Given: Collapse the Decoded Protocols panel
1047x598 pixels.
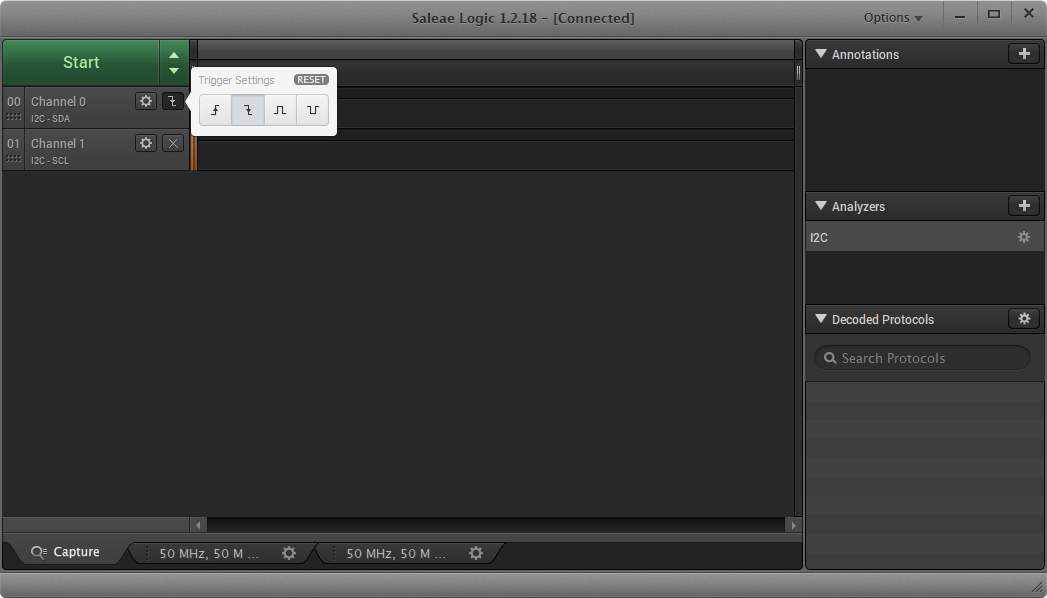Looking at the screenshot, I should [x=821, y=319].
